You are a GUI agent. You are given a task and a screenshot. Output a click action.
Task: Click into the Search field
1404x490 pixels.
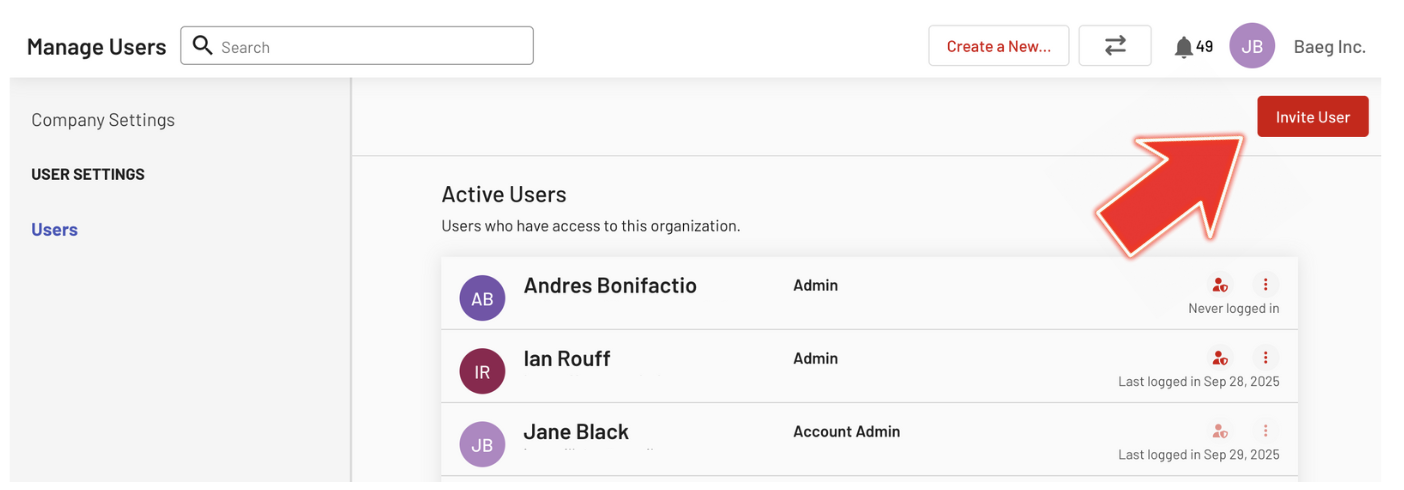[370, 47]
